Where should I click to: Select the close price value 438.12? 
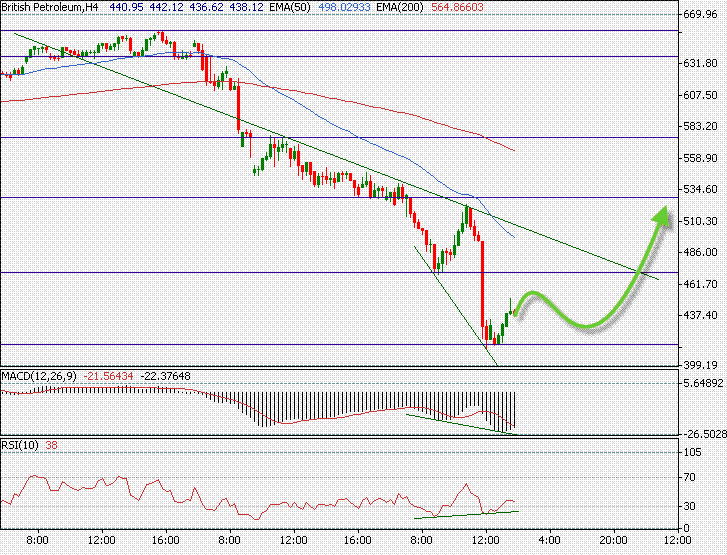[x=246, y=7]
